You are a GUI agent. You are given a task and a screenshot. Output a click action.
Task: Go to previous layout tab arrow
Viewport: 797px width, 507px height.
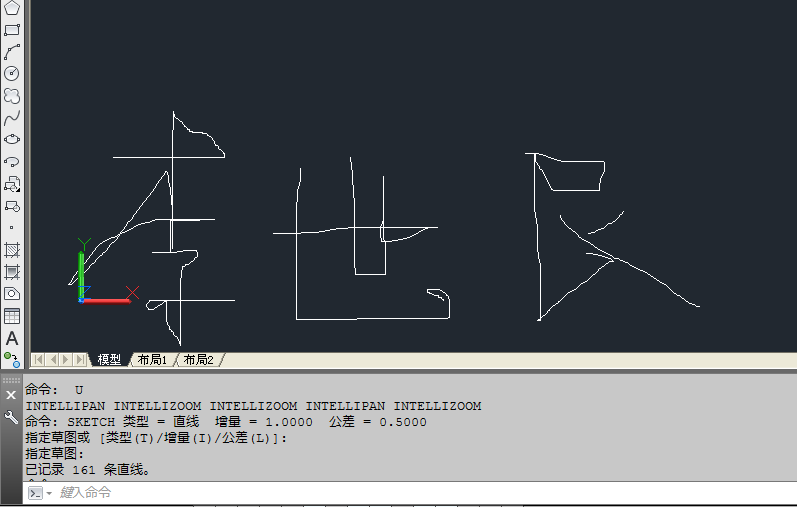pos(52,360)
